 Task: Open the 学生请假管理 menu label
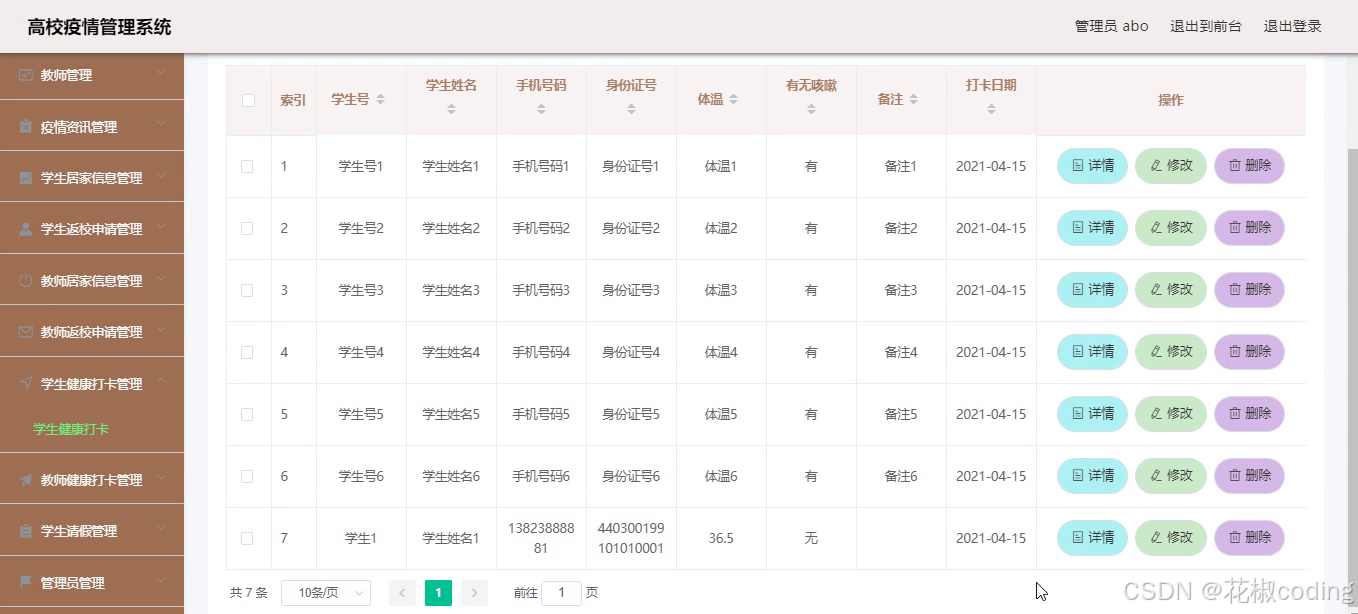pyautogui.click(x=79, y=531)
